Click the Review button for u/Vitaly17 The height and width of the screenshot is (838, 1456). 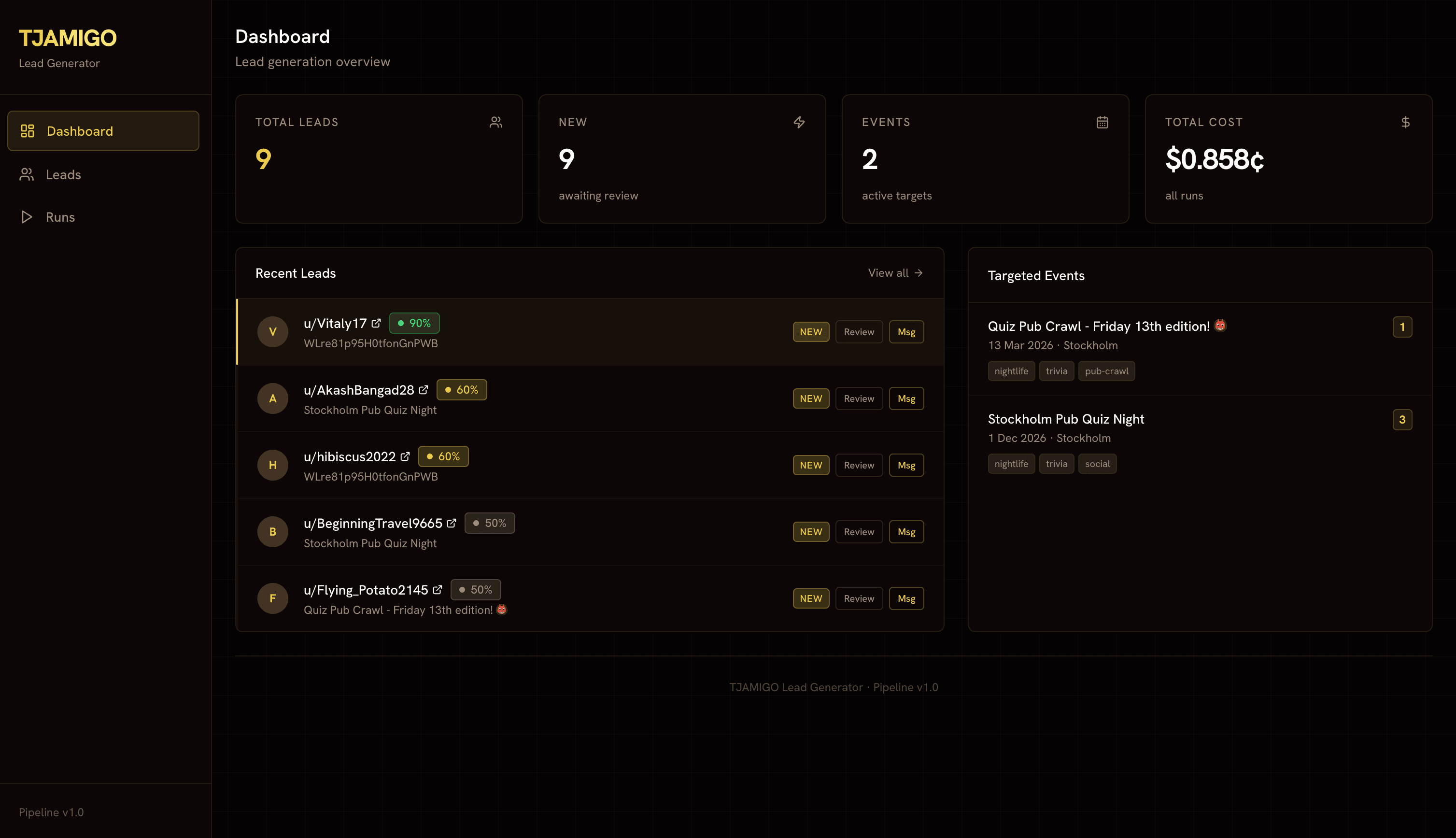pos(859,331)
